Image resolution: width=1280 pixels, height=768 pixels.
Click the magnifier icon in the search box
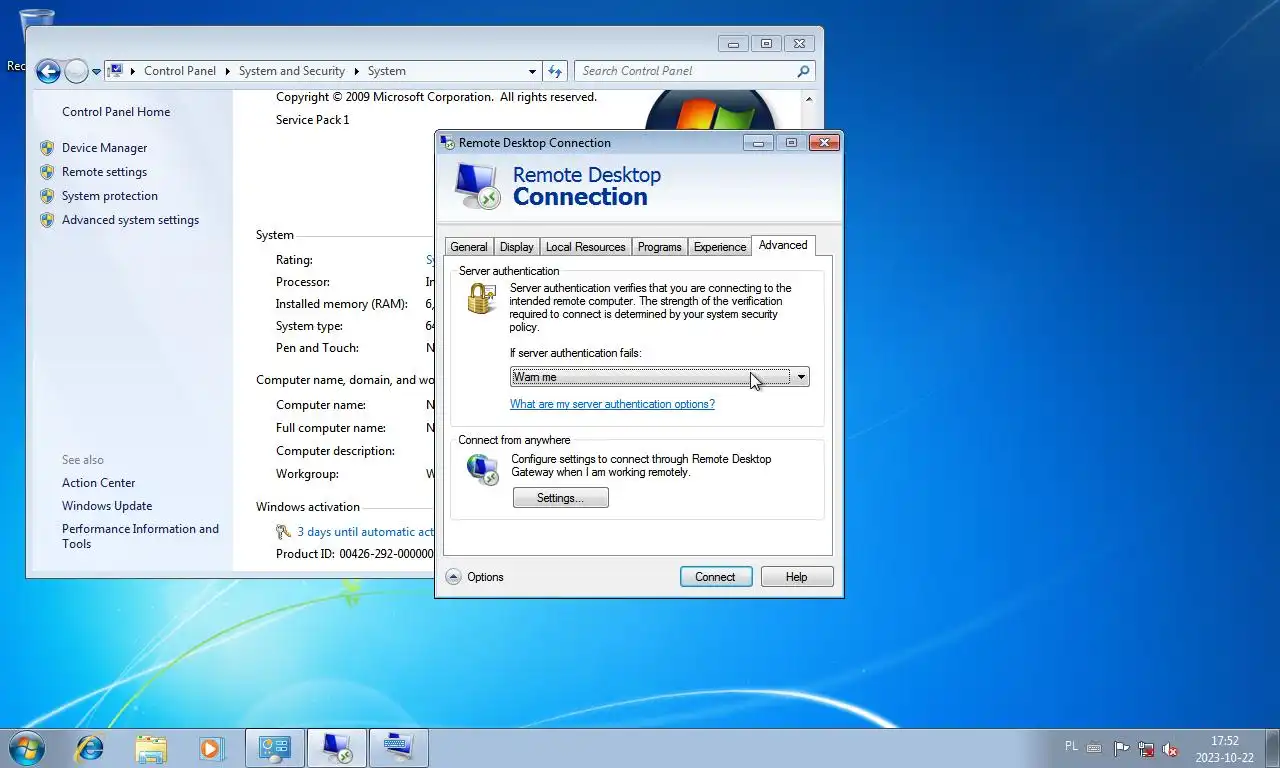[803, 71]
